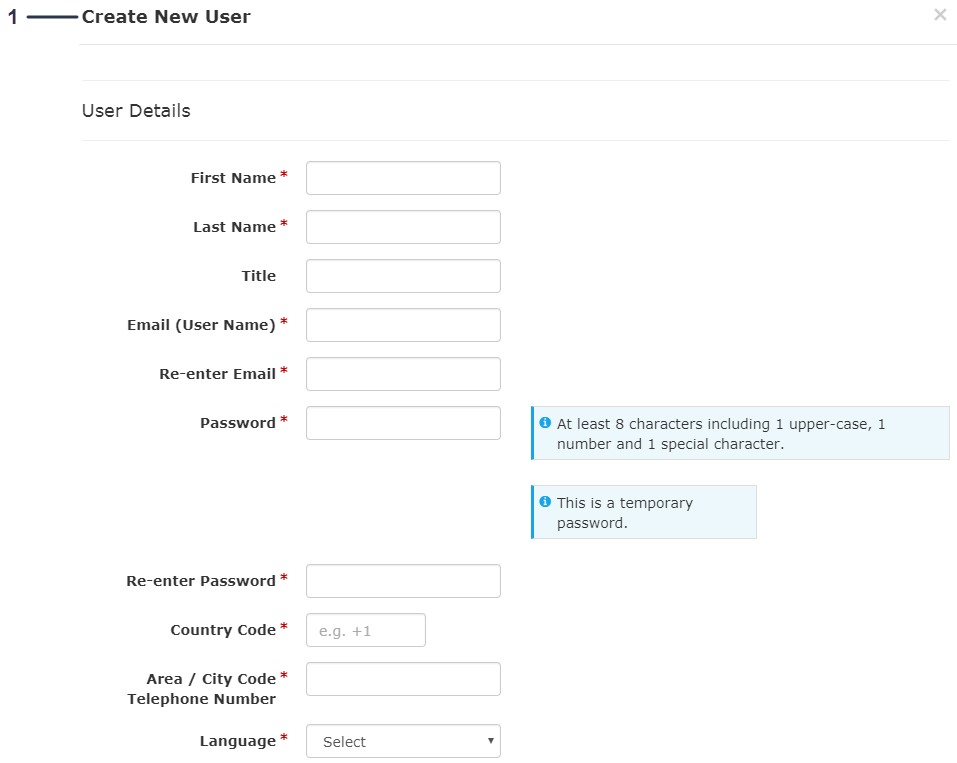
Task: Click the Language label text
Action: coord(237,741)
